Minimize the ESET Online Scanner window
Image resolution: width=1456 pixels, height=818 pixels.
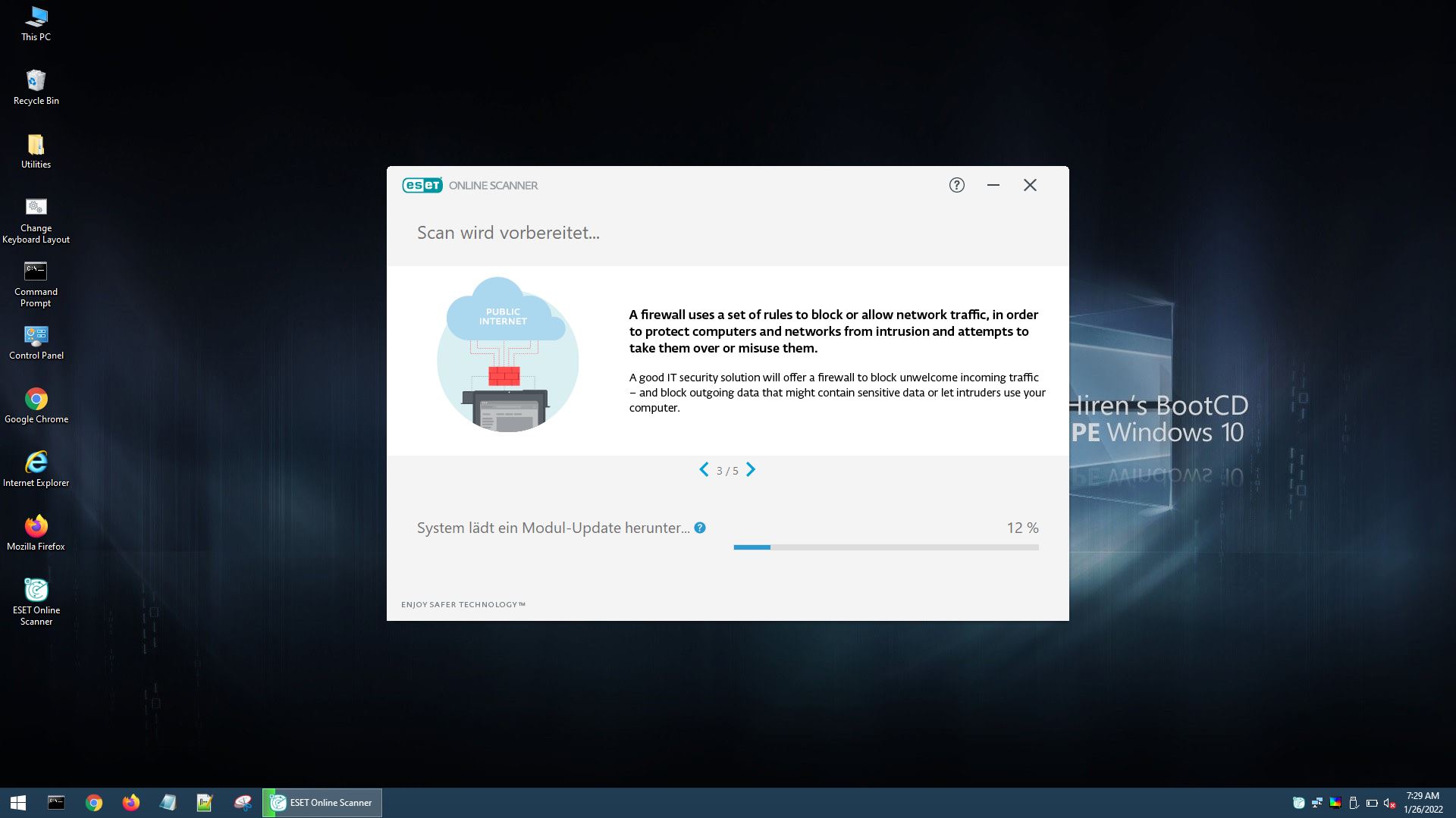(x=993, y=185)
